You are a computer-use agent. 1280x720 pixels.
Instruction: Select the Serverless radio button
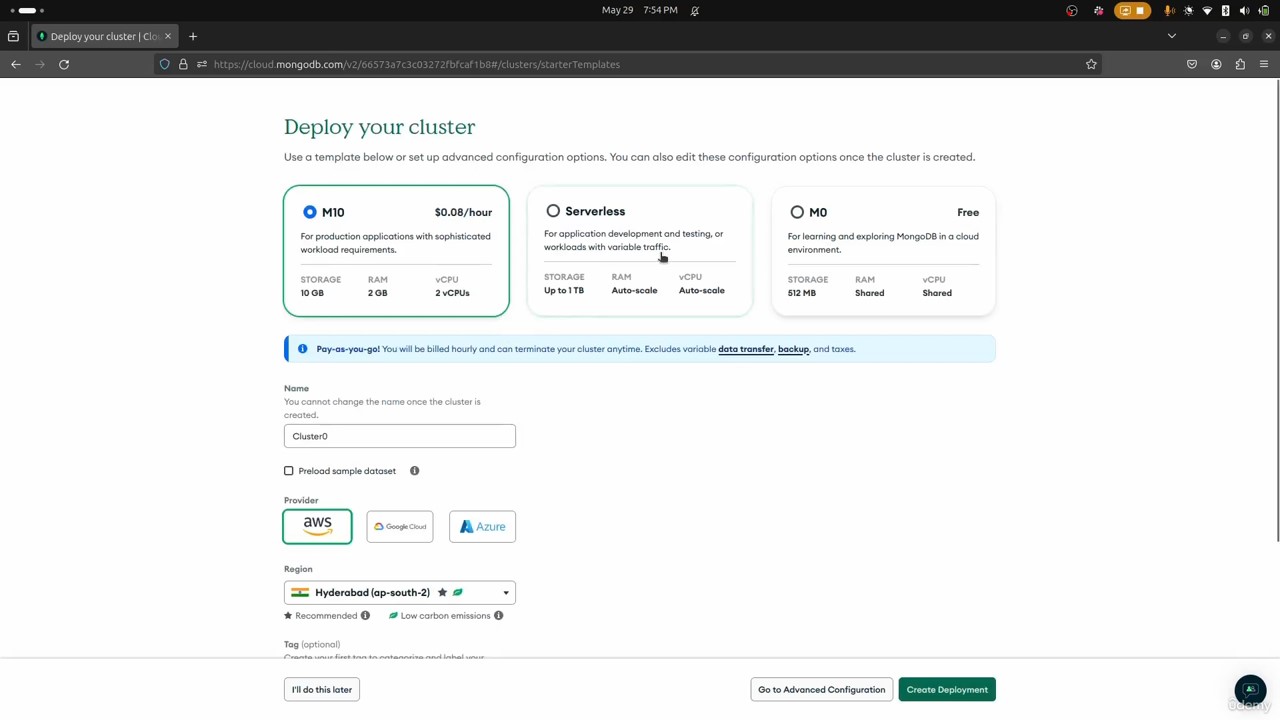pyautogui.click(x=553, y=211)
